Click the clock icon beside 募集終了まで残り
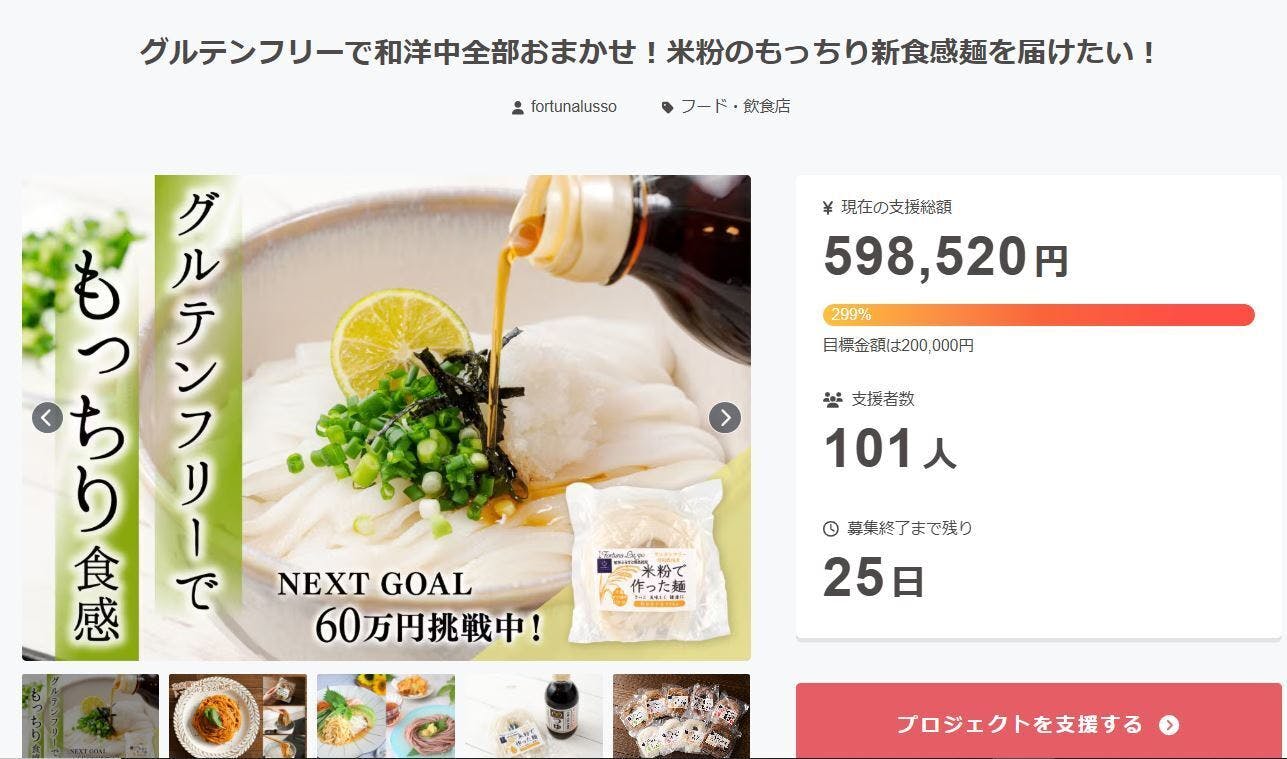The width and height of the screenshot is (1287, 759). [x=830, y=528]
